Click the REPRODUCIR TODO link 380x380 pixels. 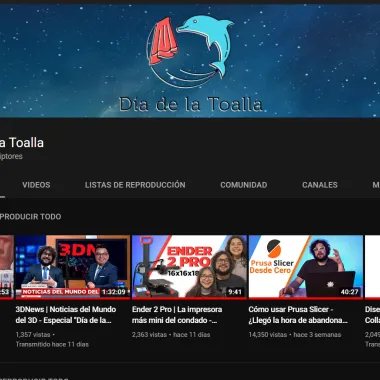[x=30, y=217]
